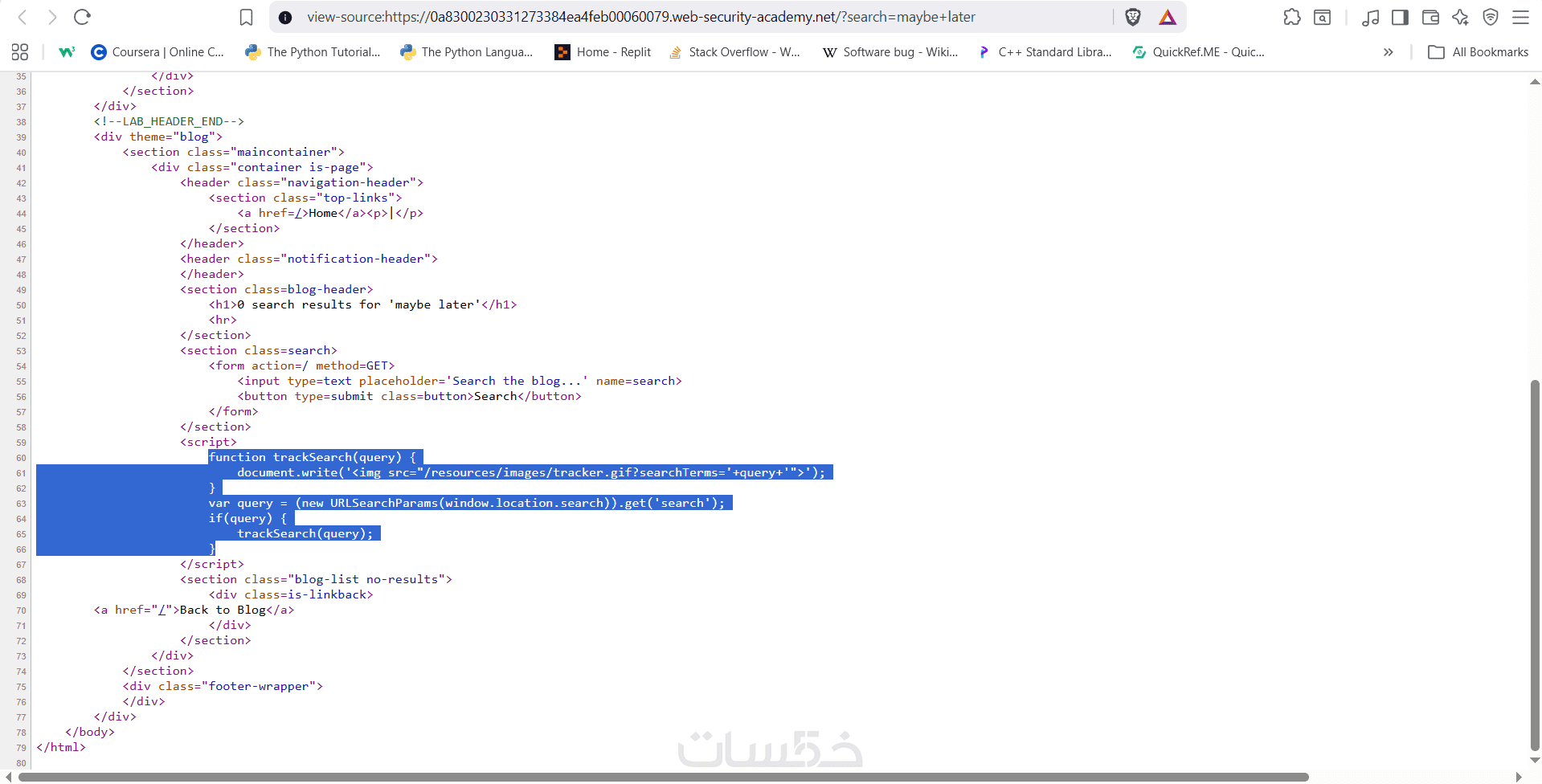Click the horizontal scrollbar at the bottom
1542x784 pixels.
(664, 777)
